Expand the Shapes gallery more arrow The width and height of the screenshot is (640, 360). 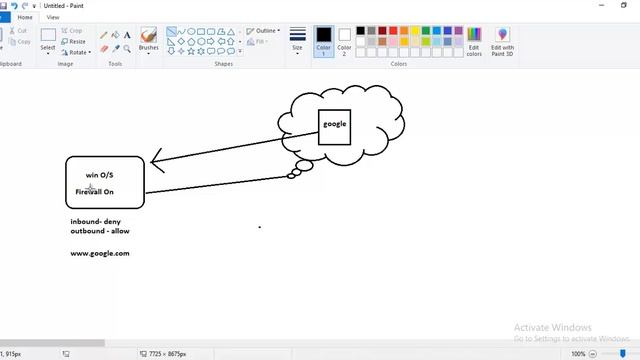pyautogui.click(x=240, y=51)
